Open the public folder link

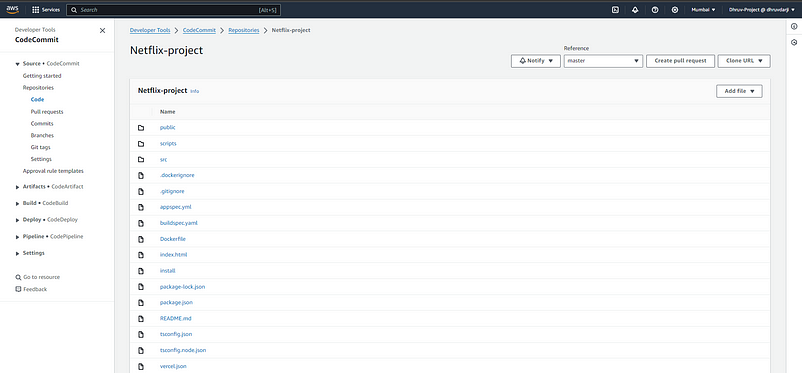[x=168, y=128]
